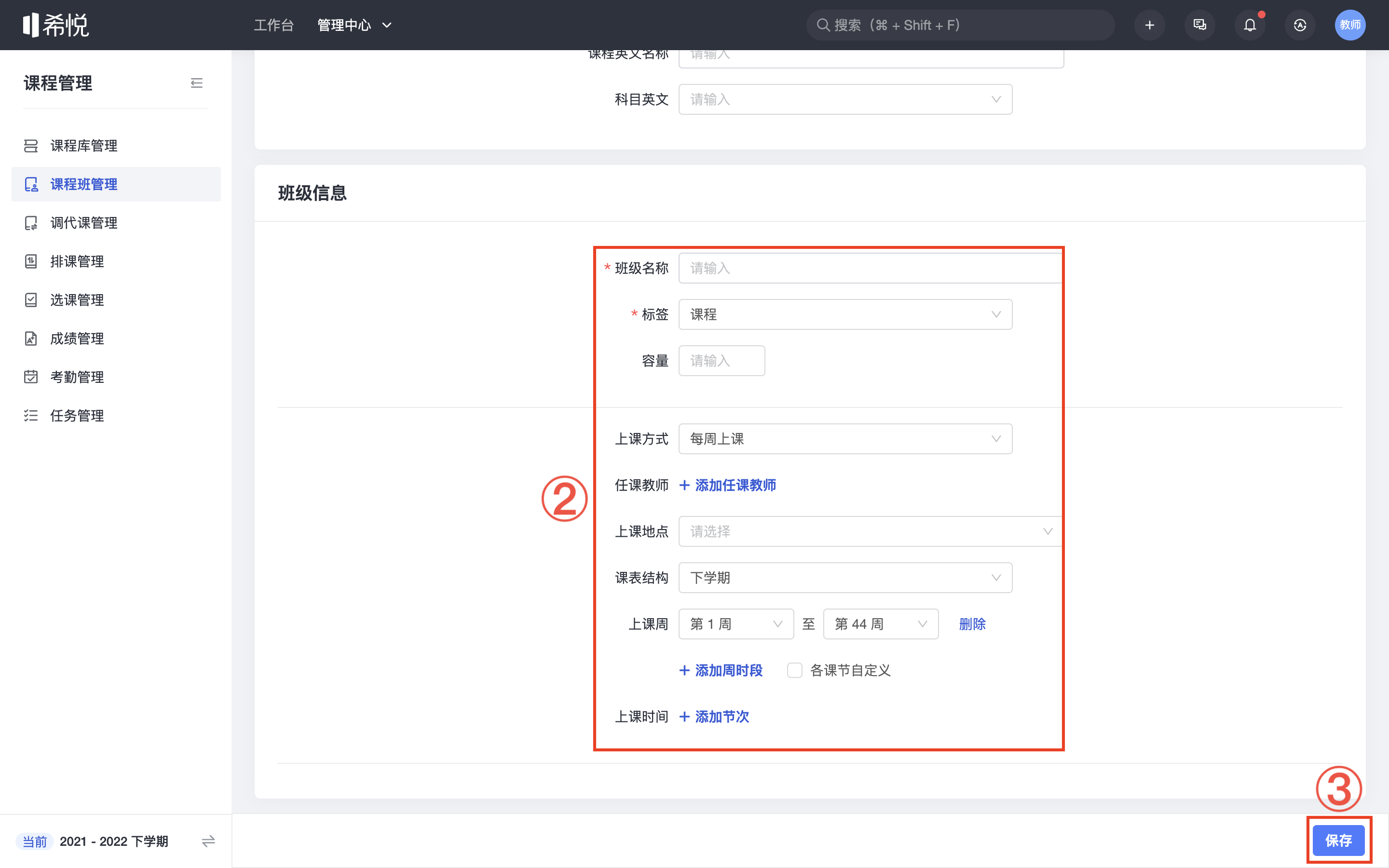Click the 考勤管理 calendar icon
The image size is (1389, 868).
pos(31,377)
